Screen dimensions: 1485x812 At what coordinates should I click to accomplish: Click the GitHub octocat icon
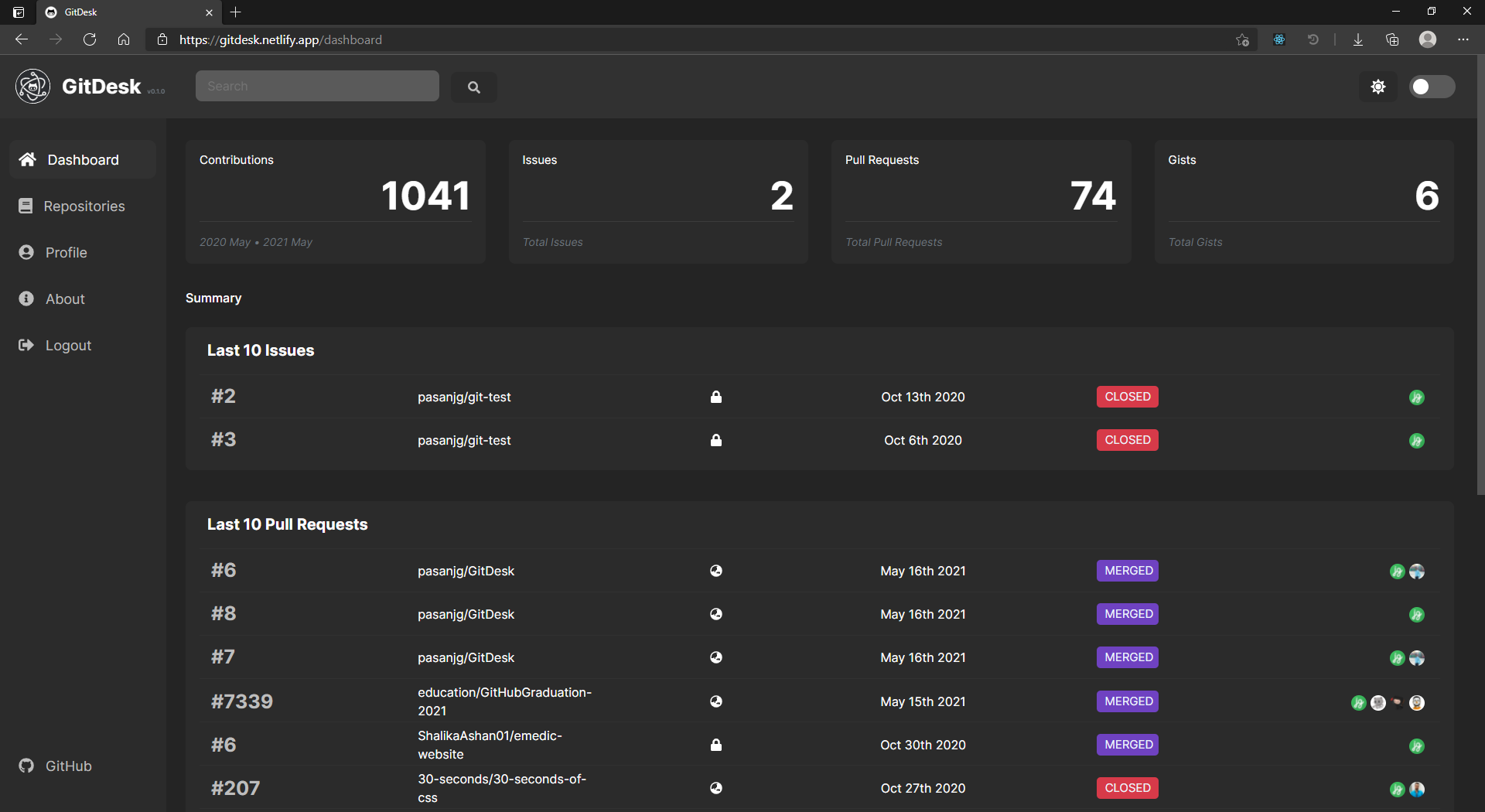click(x=26, y=766)
